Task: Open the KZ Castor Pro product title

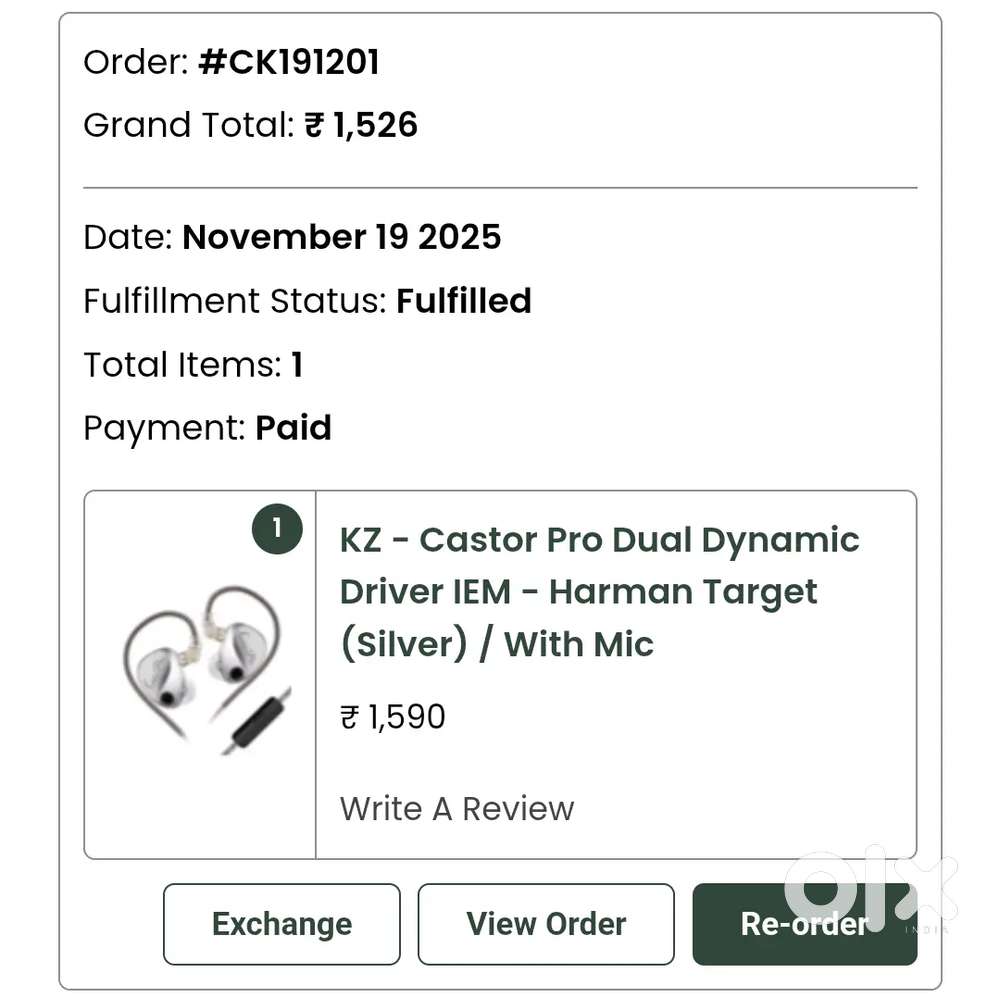Action: pyautogui.click(x=599, y=591)
